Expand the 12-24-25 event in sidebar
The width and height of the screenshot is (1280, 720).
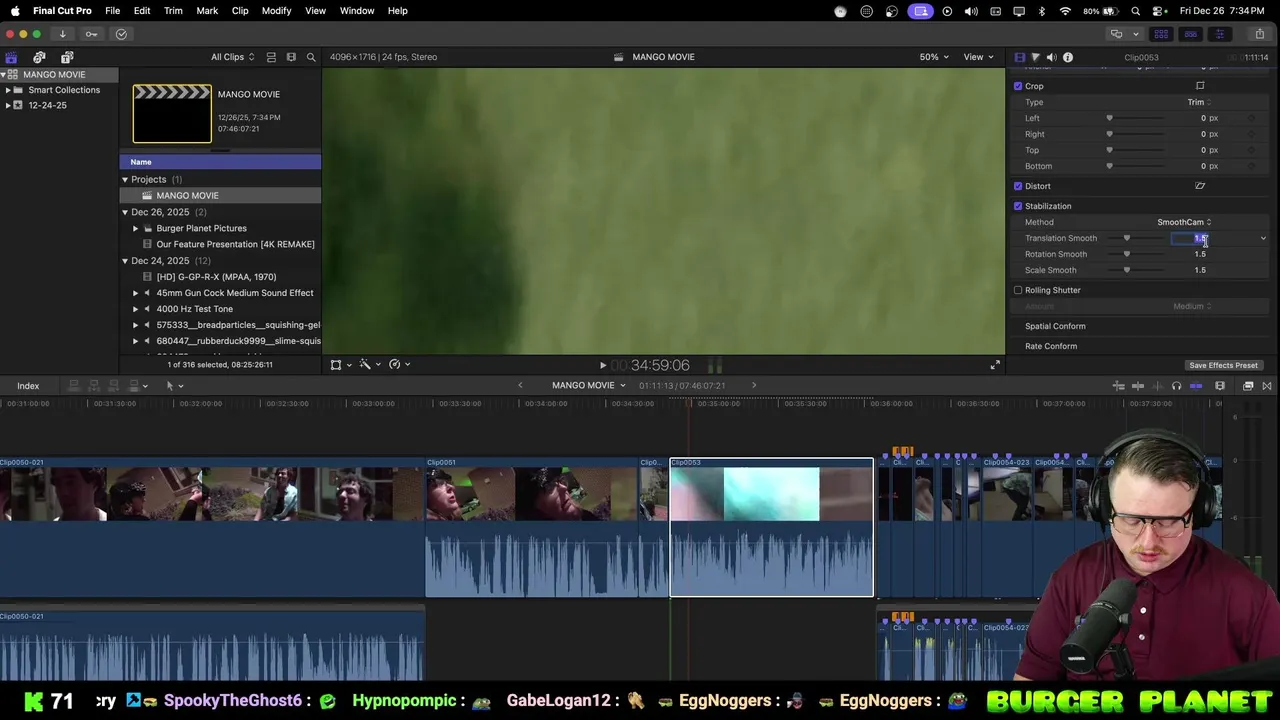pyautogui.click(x=8, y=105)
